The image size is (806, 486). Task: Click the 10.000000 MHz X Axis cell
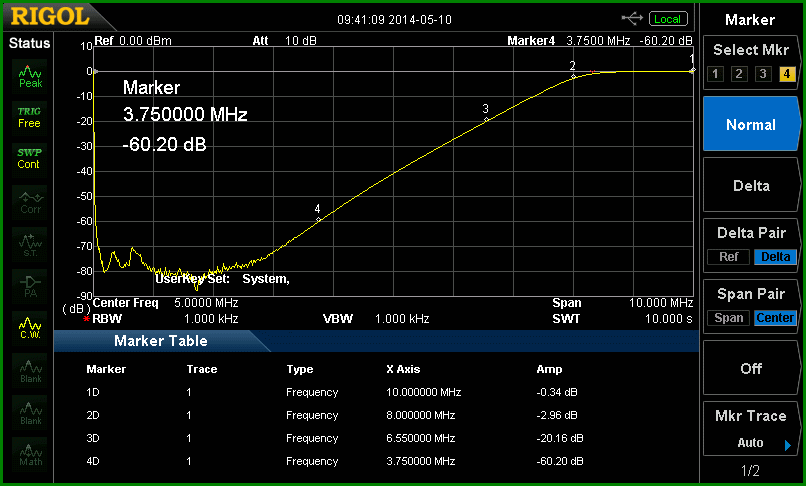[x=424, y=392]
